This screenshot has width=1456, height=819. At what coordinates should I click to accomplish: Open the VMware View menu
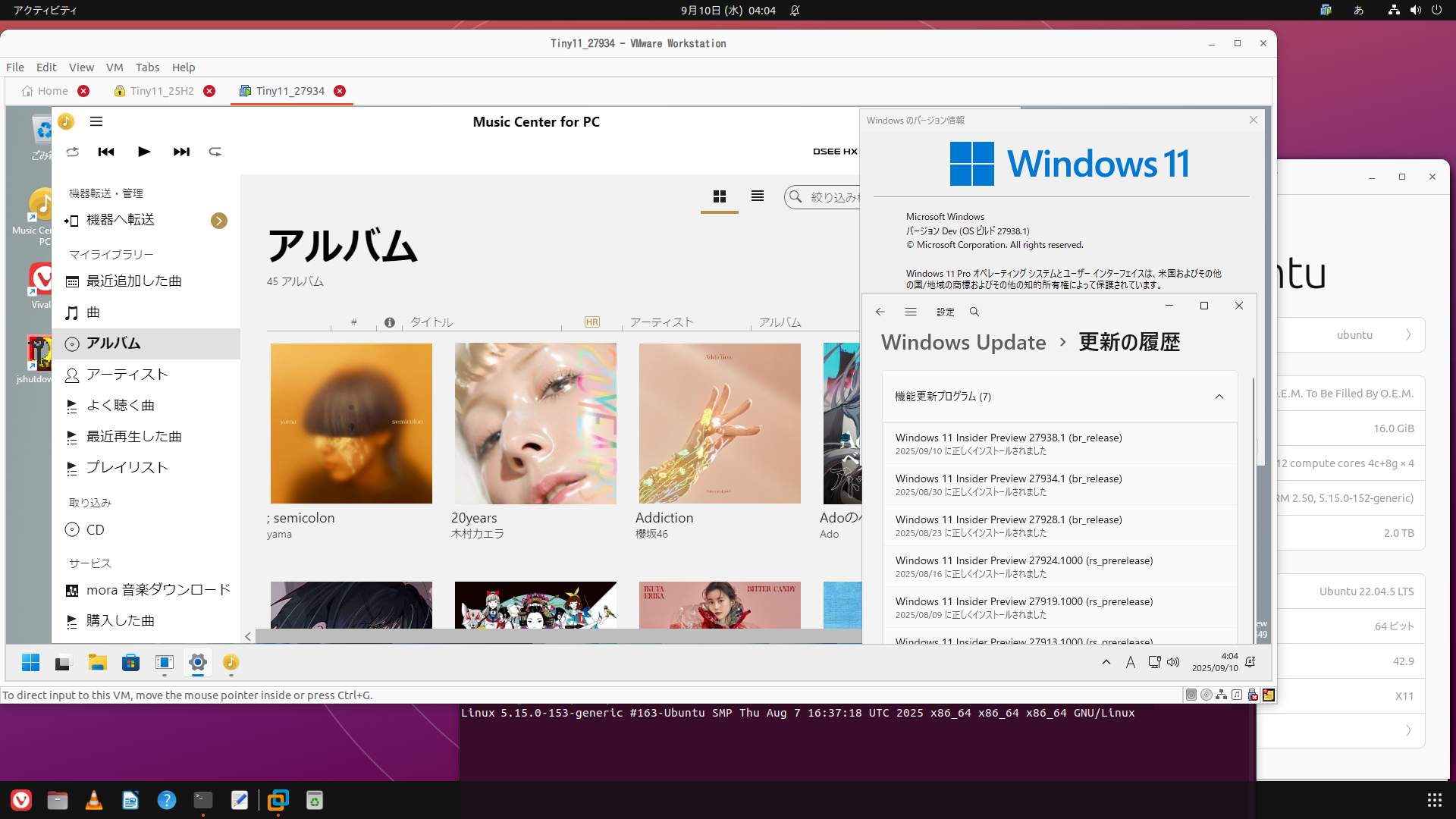(x=81, y=67)
